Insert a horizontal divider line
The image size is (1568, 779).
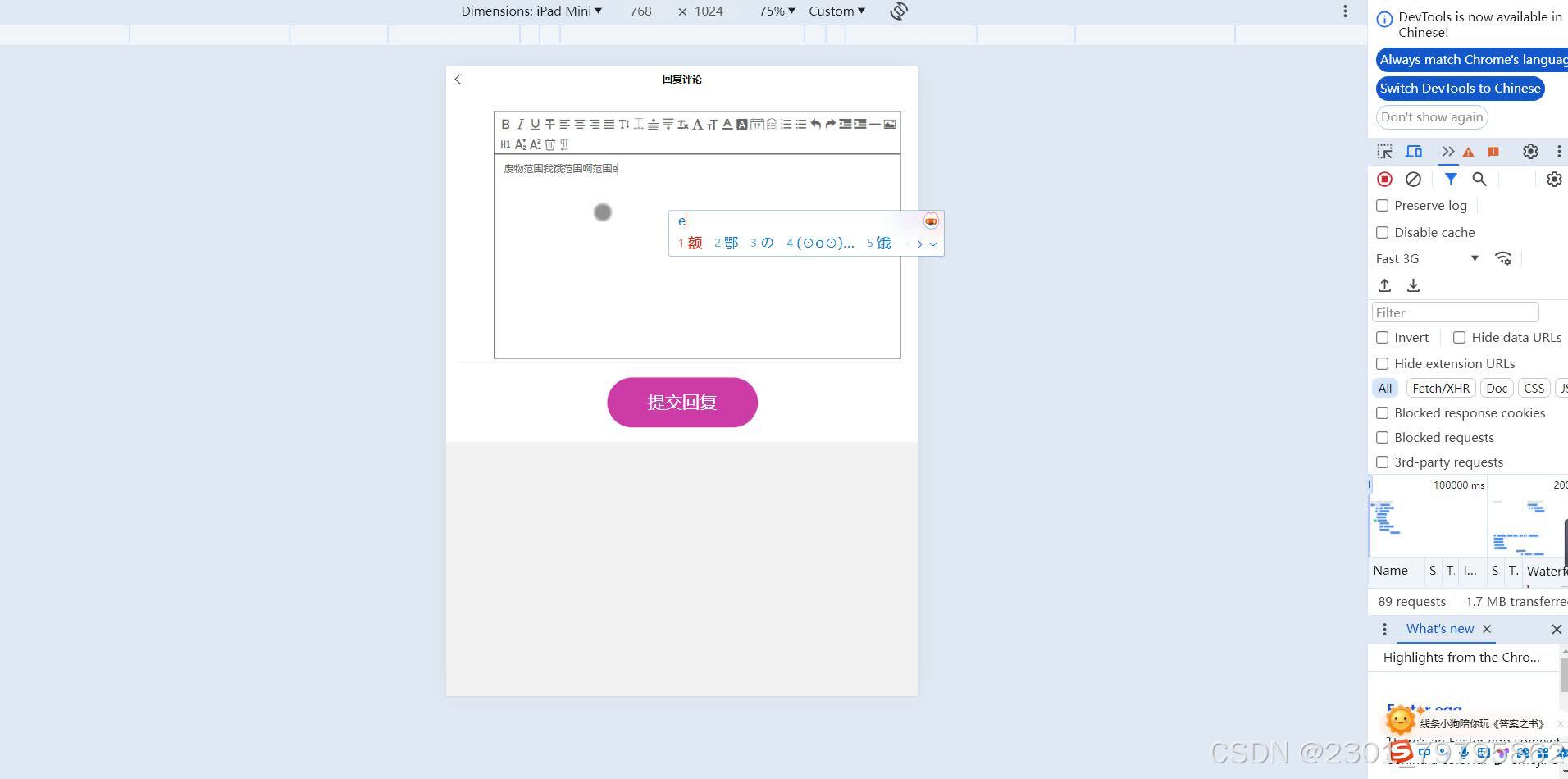[x=874, y=125]
